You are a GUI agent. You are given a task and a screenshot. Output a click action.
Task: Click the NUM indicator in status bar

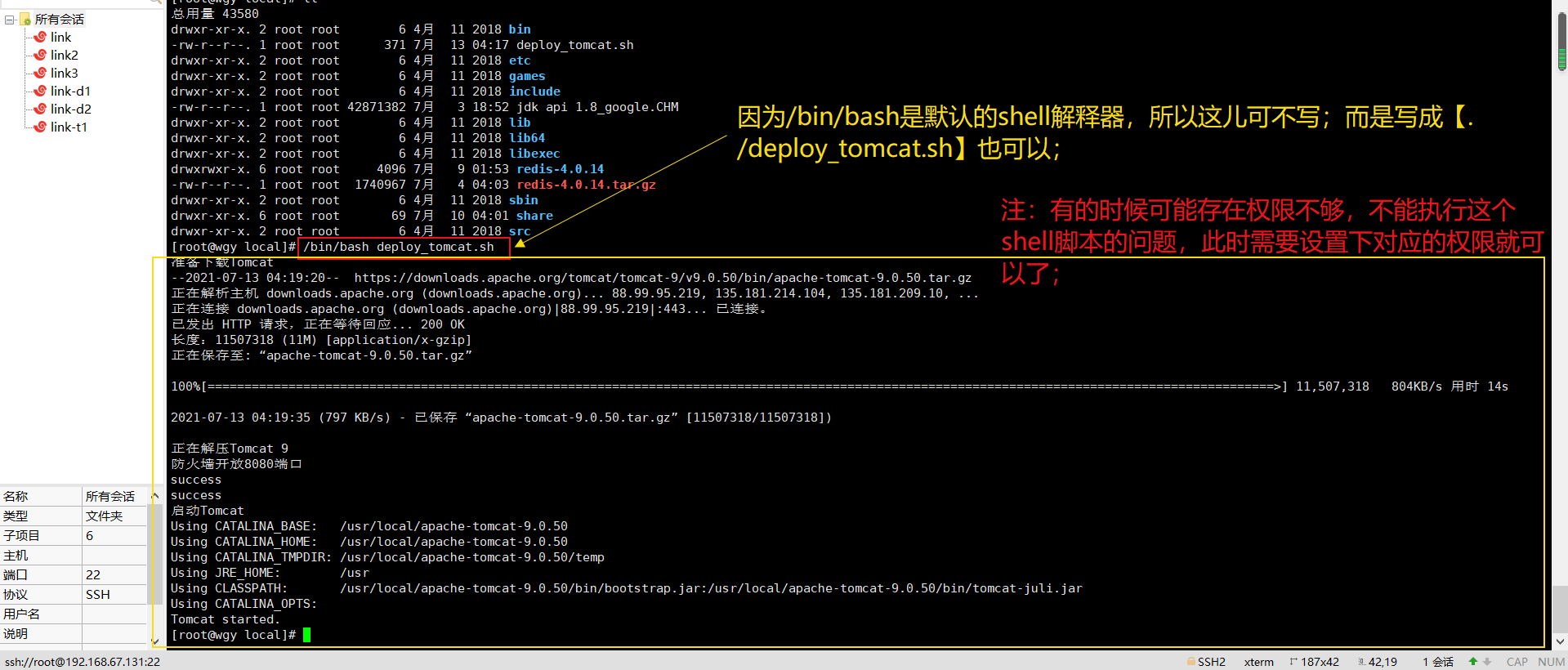[1551, 662]
